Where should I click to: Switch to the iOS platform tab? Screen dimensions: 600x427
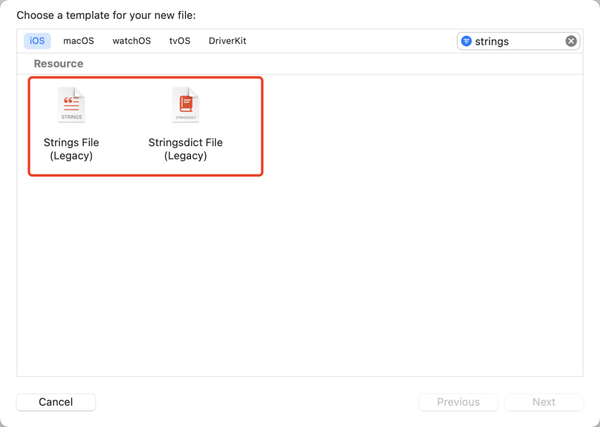[37, 41]
